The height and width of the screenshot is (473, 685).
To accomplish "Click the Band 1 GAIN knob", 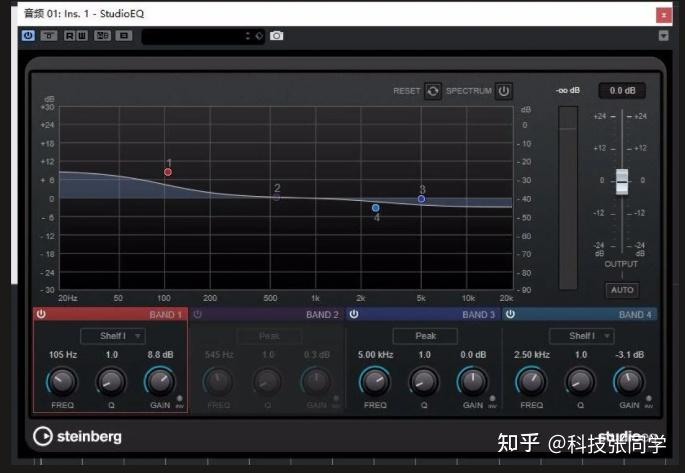I will click(160, 381).
